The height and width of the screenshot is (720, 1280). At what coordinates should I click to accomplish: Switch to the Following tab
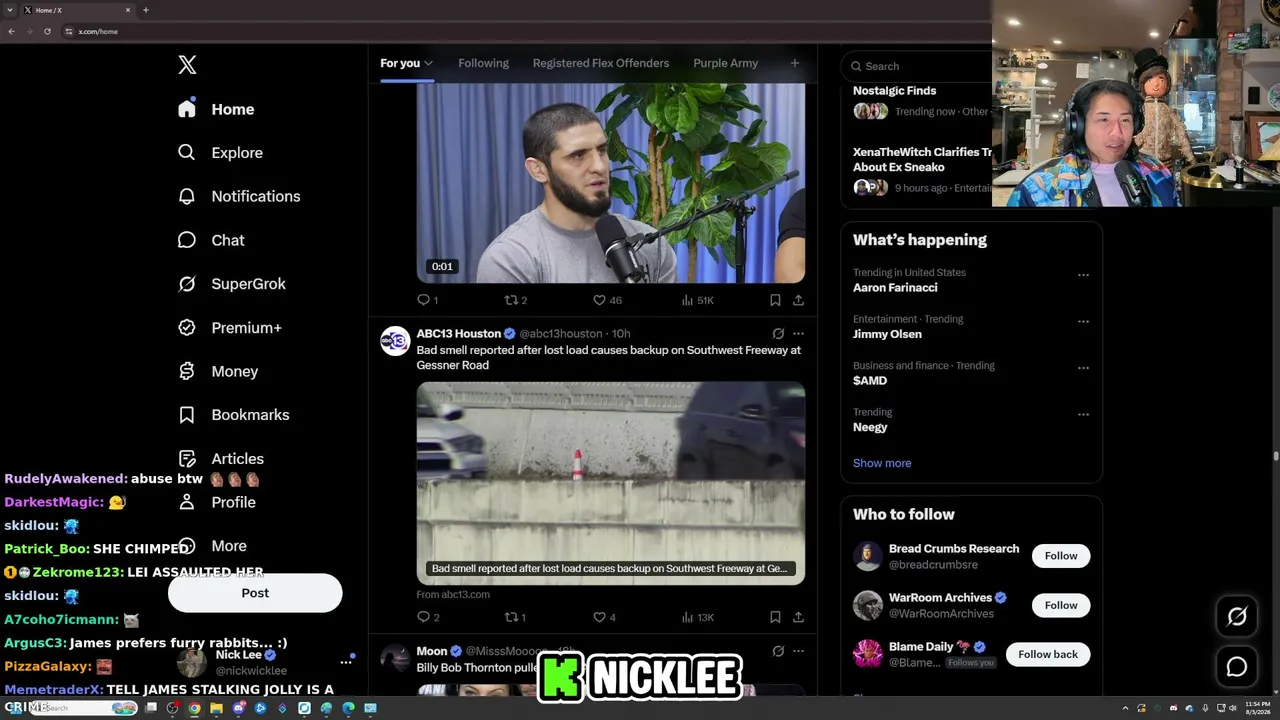[x=483, y=63]
